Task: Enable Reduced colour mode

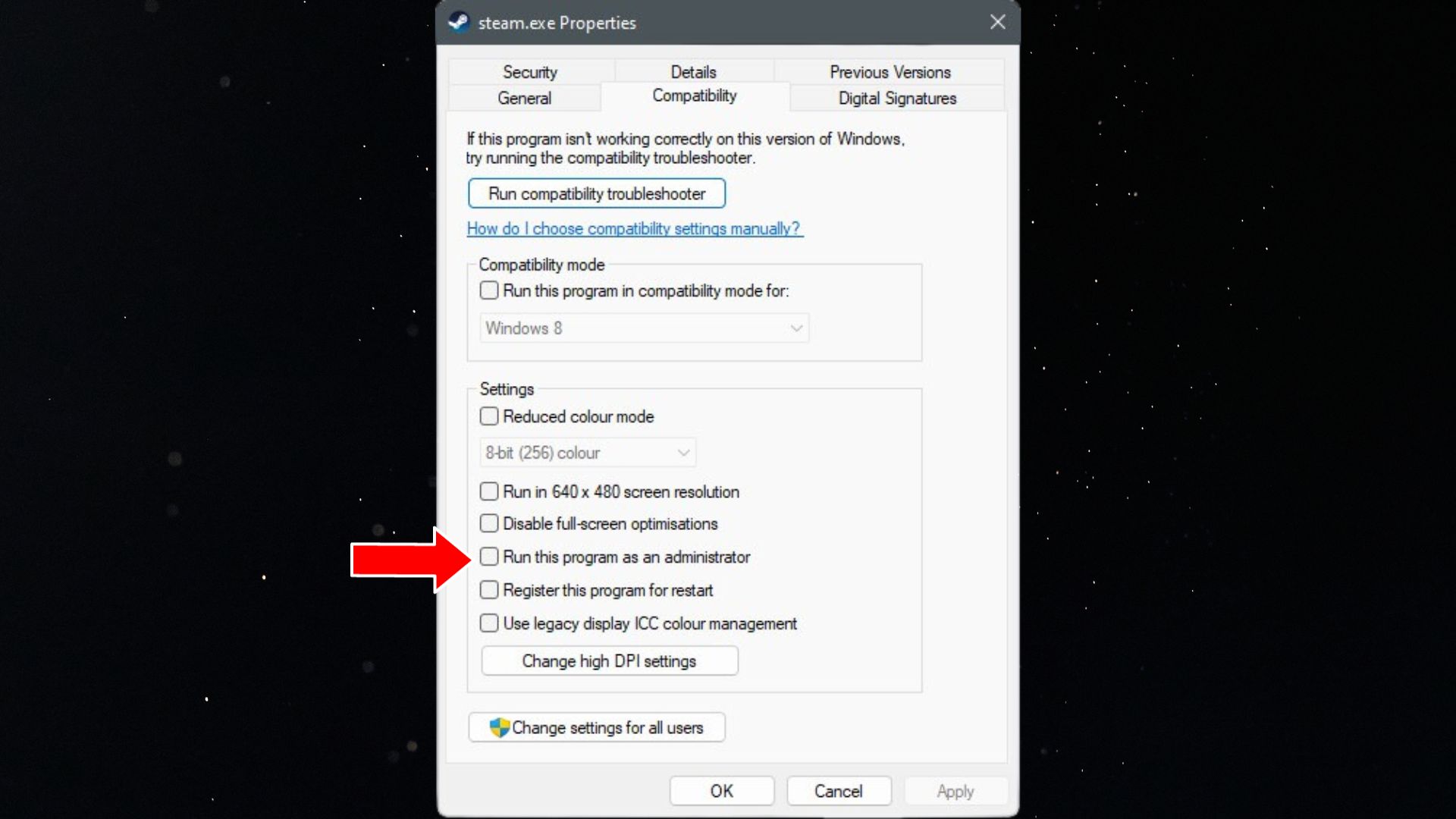Action: click(x=489, y=416)
